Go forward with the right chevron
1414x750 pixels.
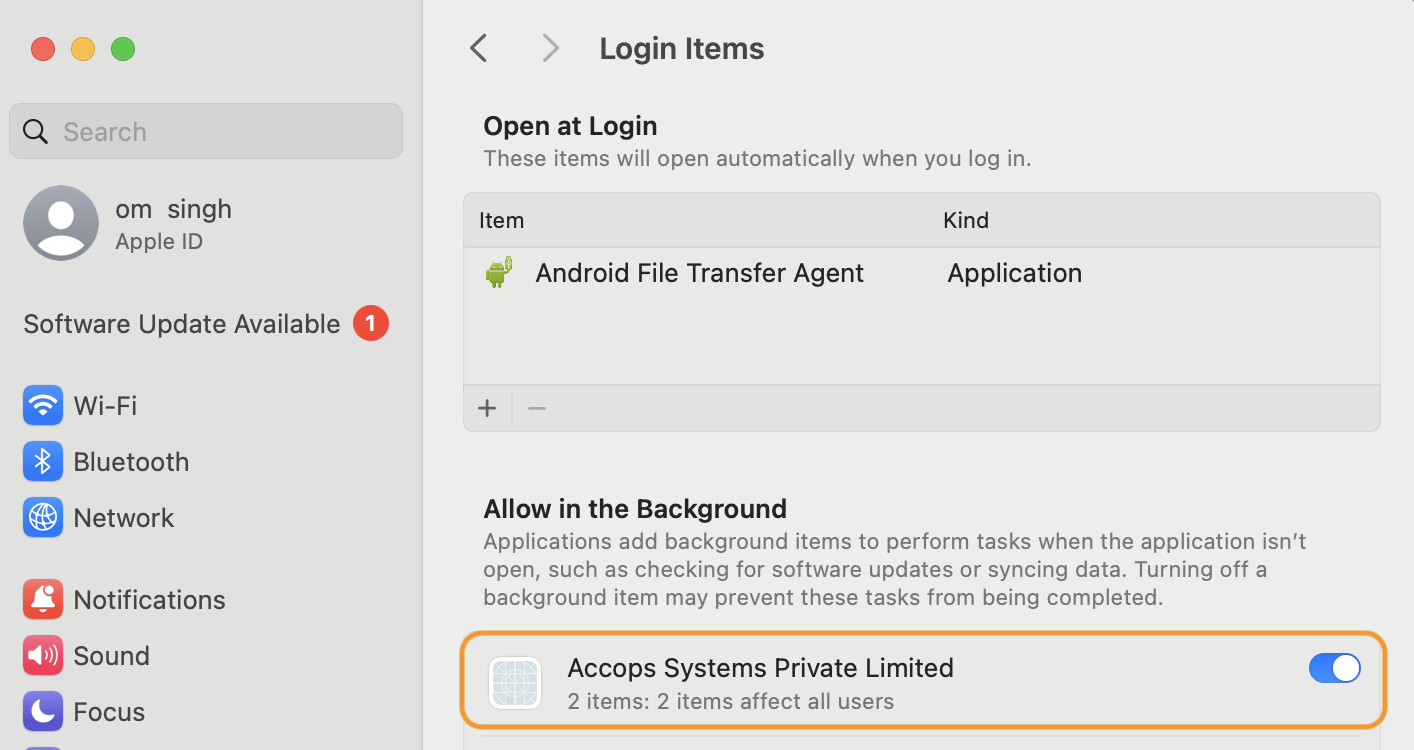pyautogui.click(x=550, y=48)
